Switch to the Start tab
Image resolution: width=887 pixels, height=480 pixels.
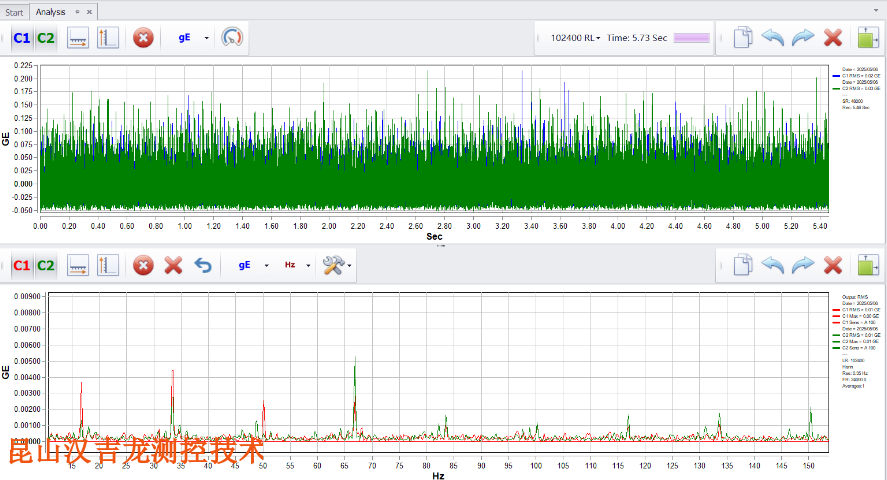point(15,11)
